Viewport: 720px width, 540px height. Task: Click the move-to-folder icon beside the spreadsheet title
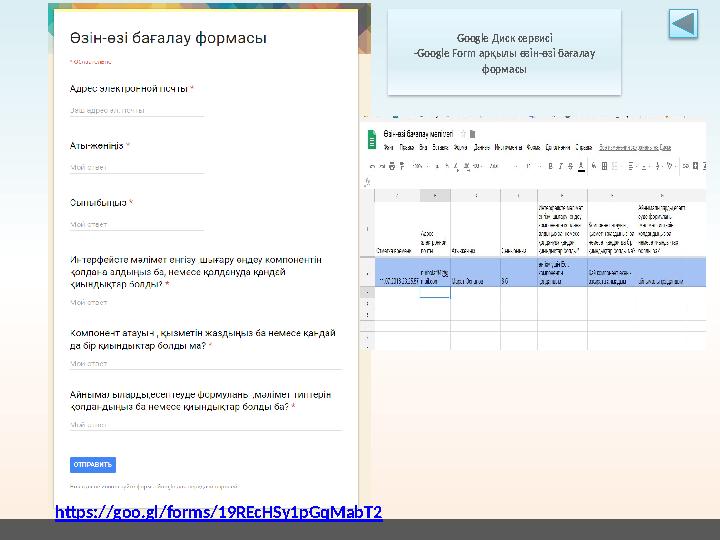coord(472,134)
